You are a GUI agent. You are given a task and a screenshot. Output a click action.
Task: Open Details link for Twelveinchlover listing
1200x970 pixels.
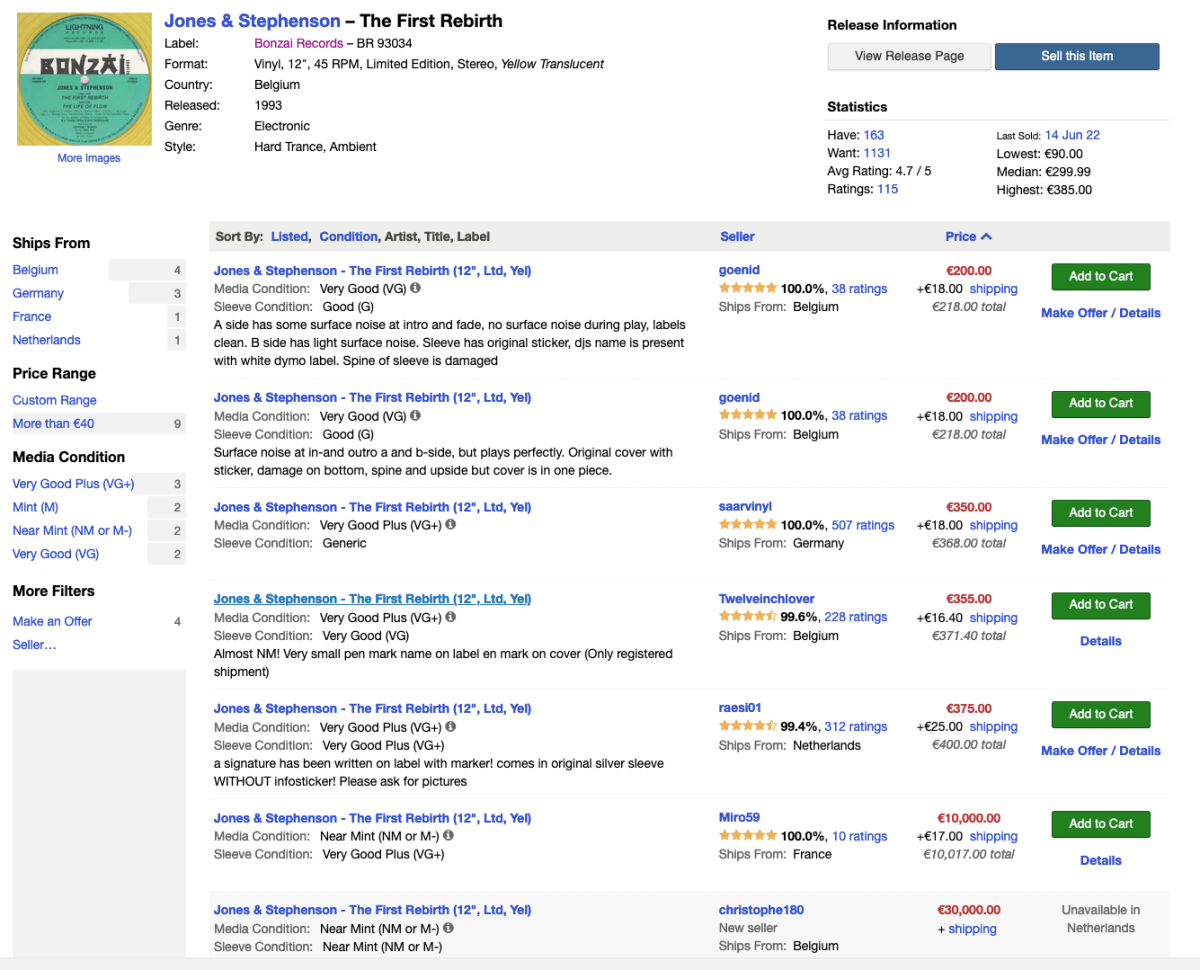pyautogui.click(x=1100, y=641)
